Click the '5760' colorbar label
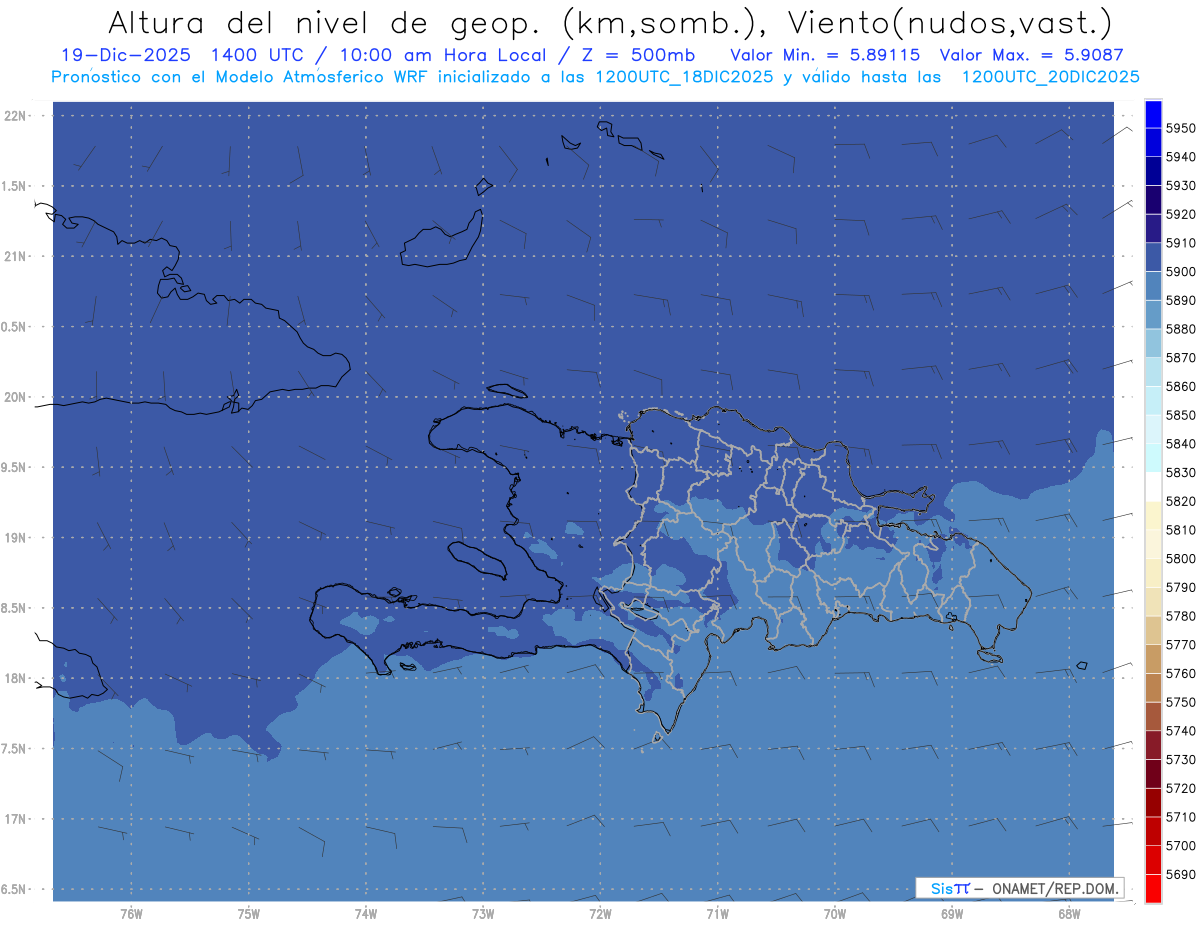Screen dimensions: 1200x927 pos(1181,673)
